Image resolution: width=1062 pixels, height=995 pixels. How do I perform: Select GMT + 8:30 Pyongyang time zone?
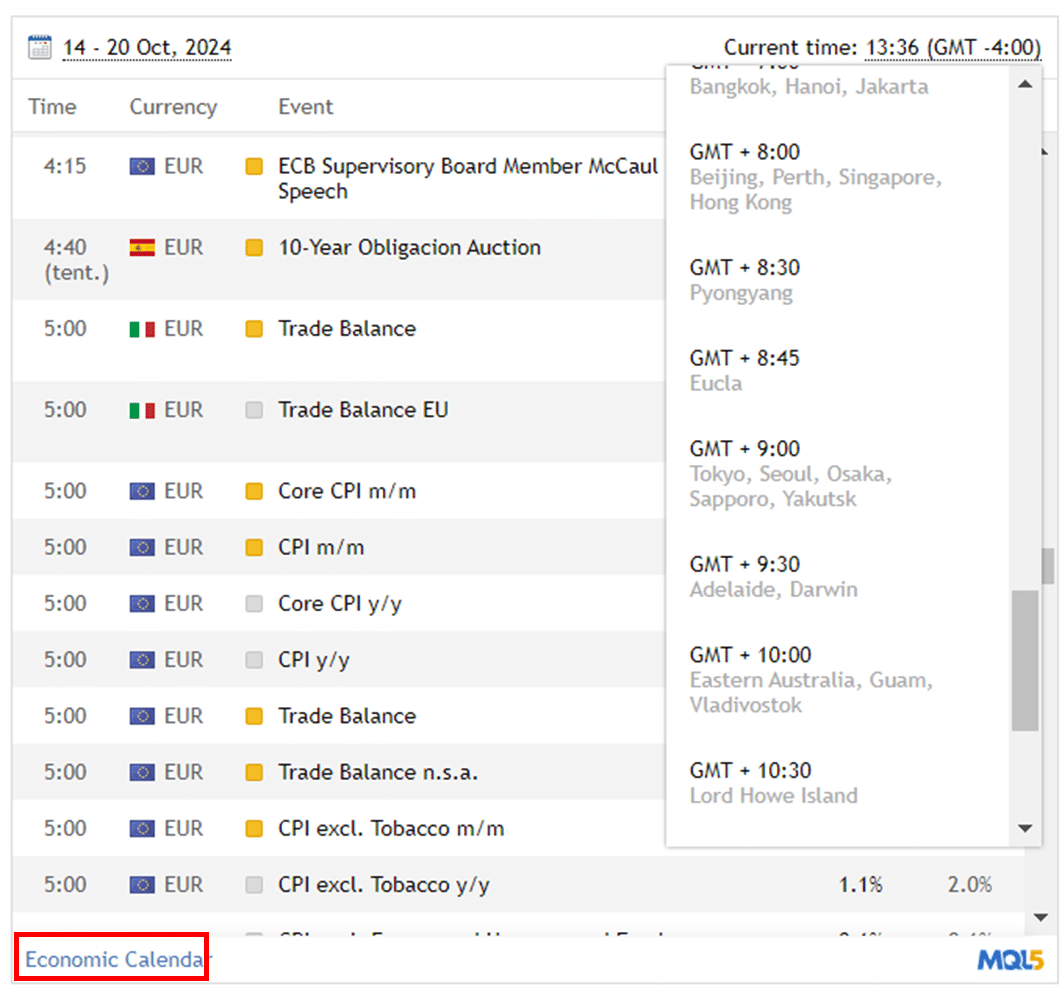(745, 280)
